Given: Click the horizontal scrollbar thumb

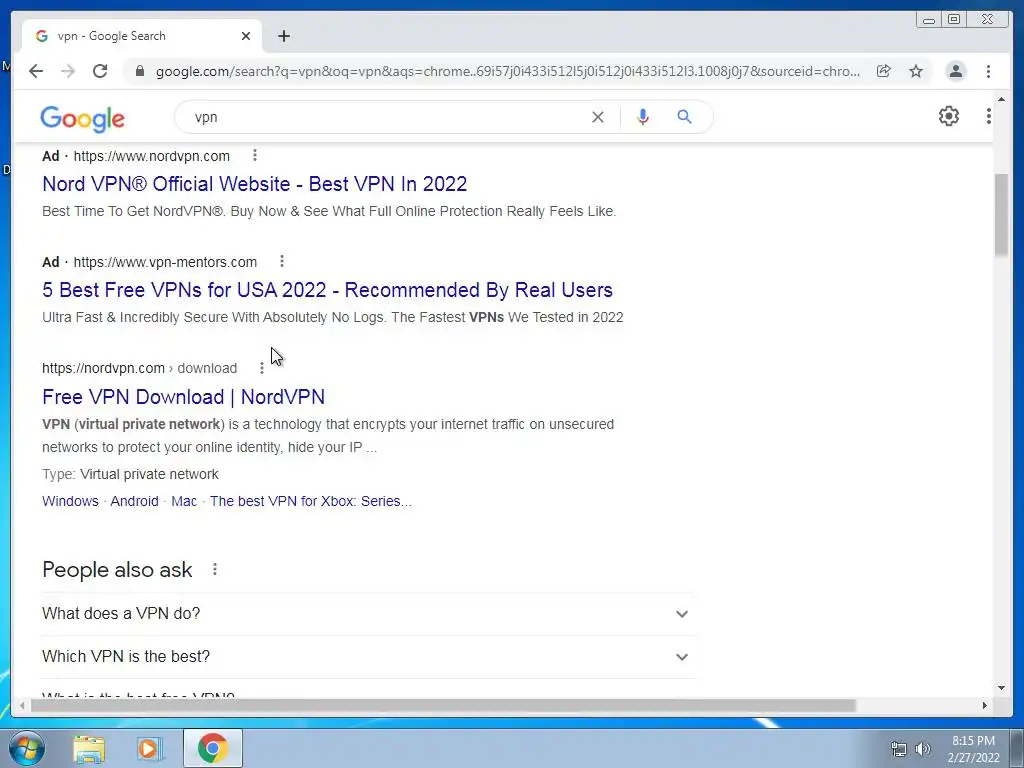Looking at the screenshot, I should (x=443, y=705).
